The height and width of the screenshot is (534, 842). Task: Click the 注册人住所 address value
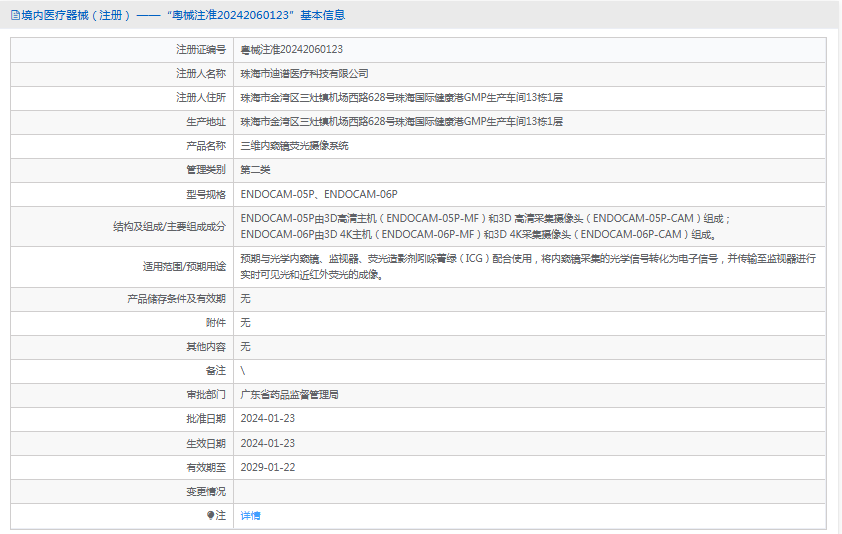point(402,98)
